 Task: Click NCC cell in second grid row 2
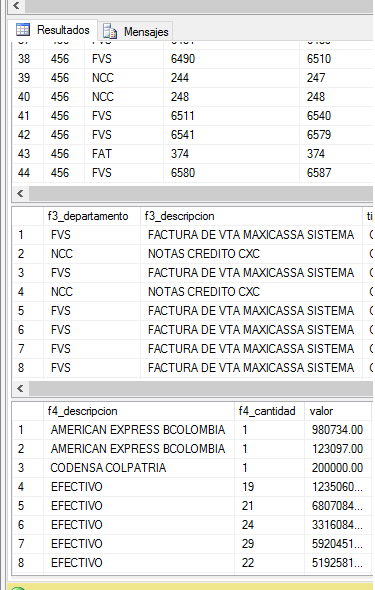coord(92,254)
